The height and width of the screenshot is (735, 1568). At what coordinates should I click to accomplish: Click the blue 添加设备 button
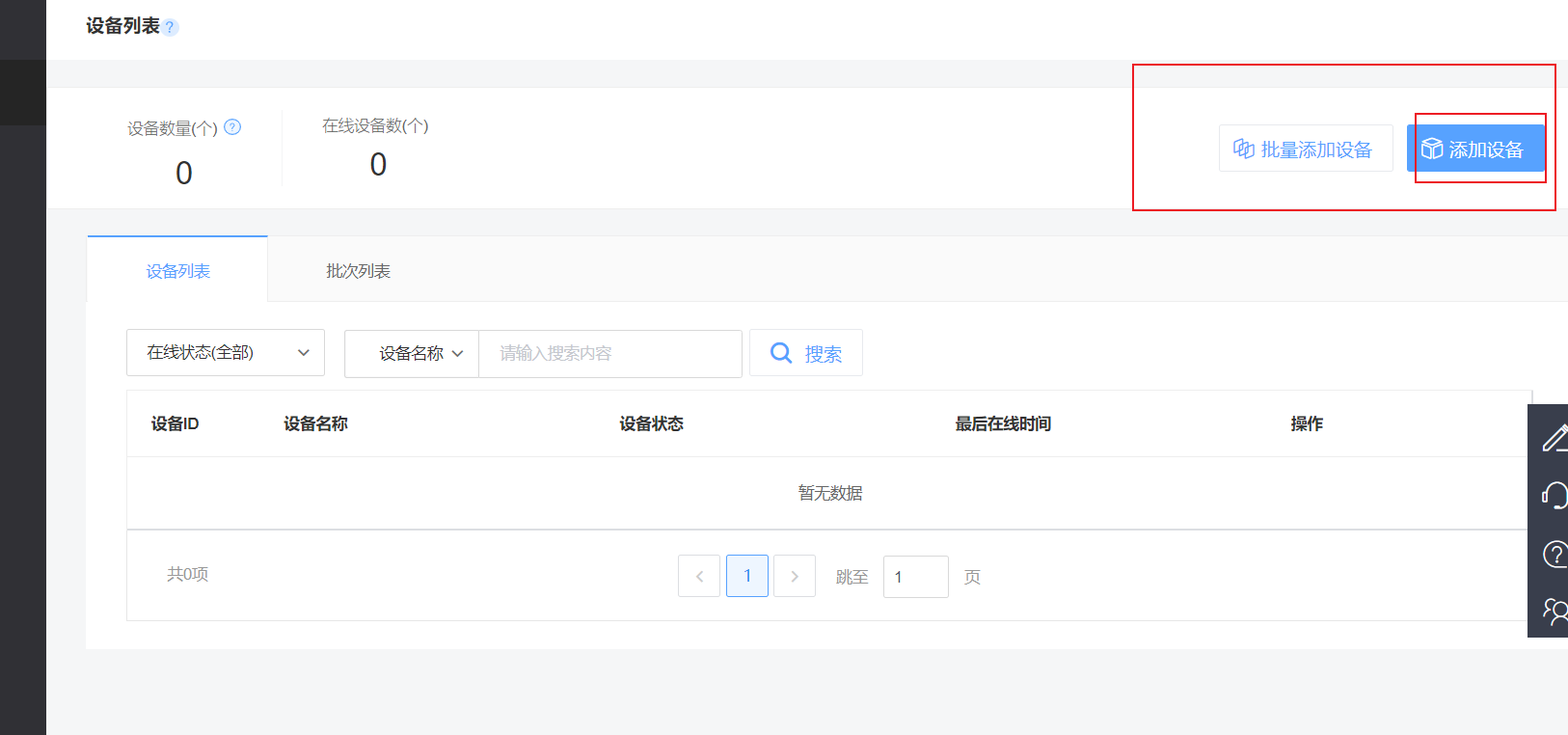pyautogui.click(x=1475, y=149)
